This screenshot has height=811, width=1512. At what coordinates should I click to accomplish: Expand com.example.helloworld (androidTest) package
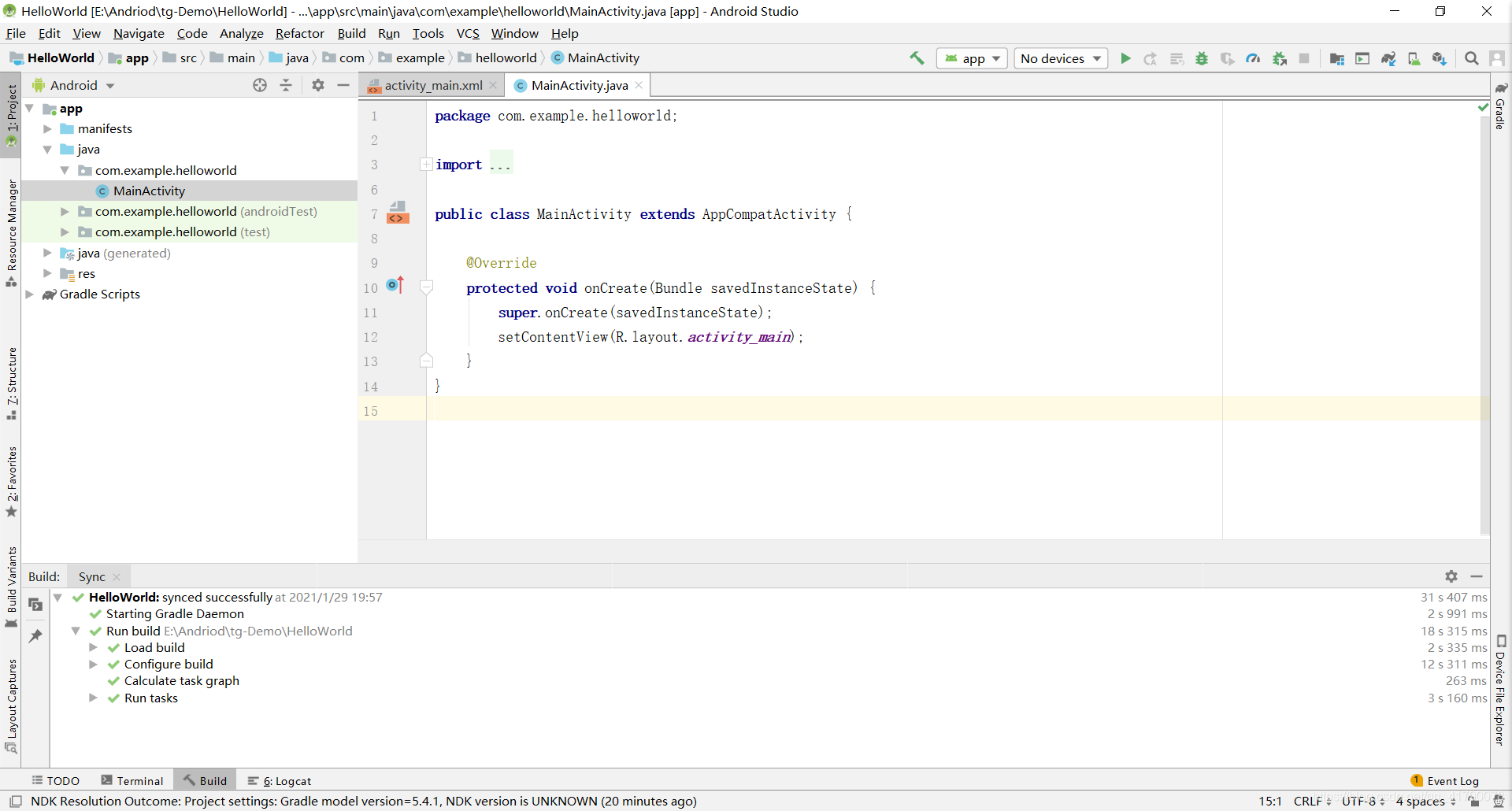[65, 212]
